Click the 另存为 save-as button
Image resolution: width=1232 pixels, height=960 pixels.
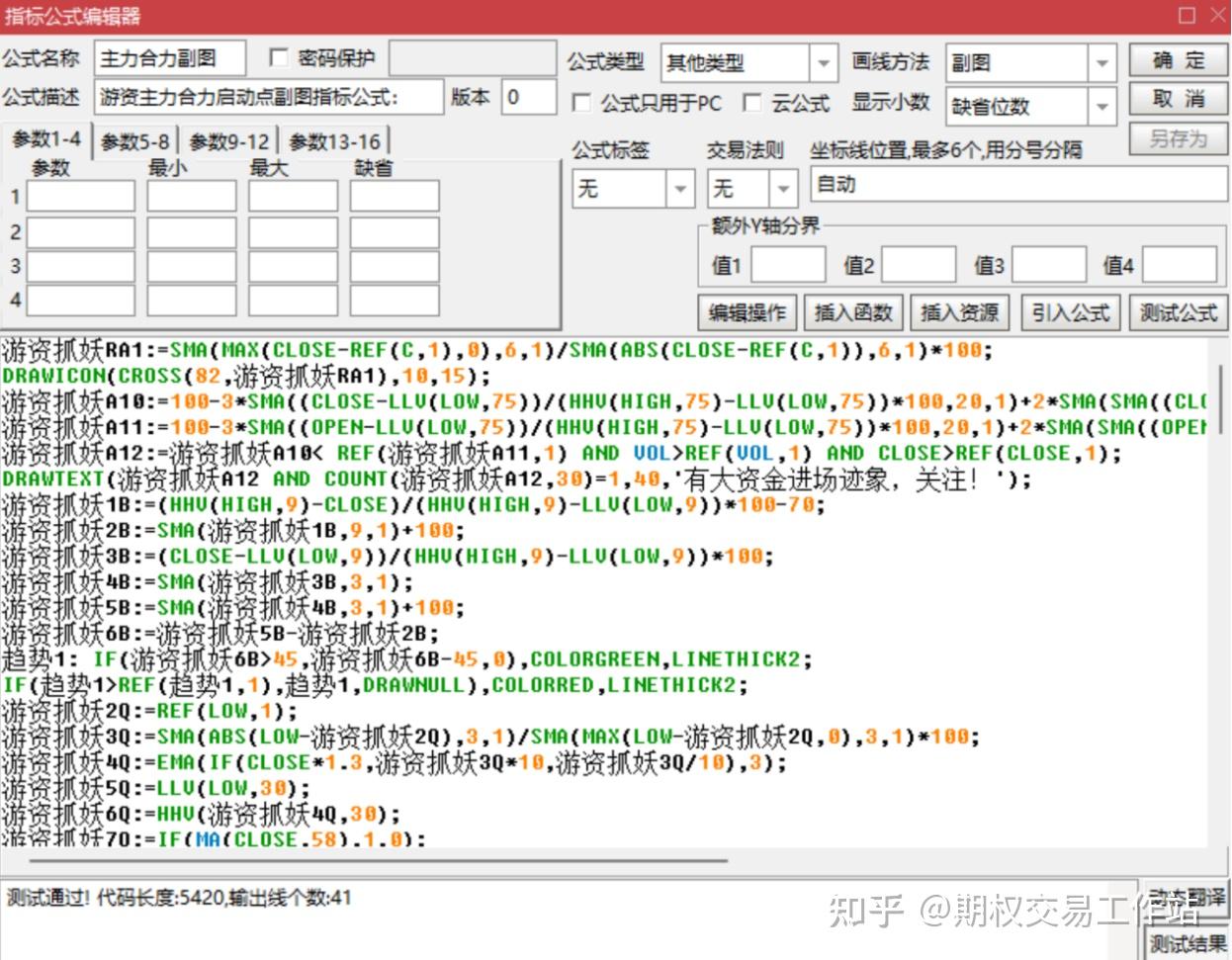tap(1177, 138)
